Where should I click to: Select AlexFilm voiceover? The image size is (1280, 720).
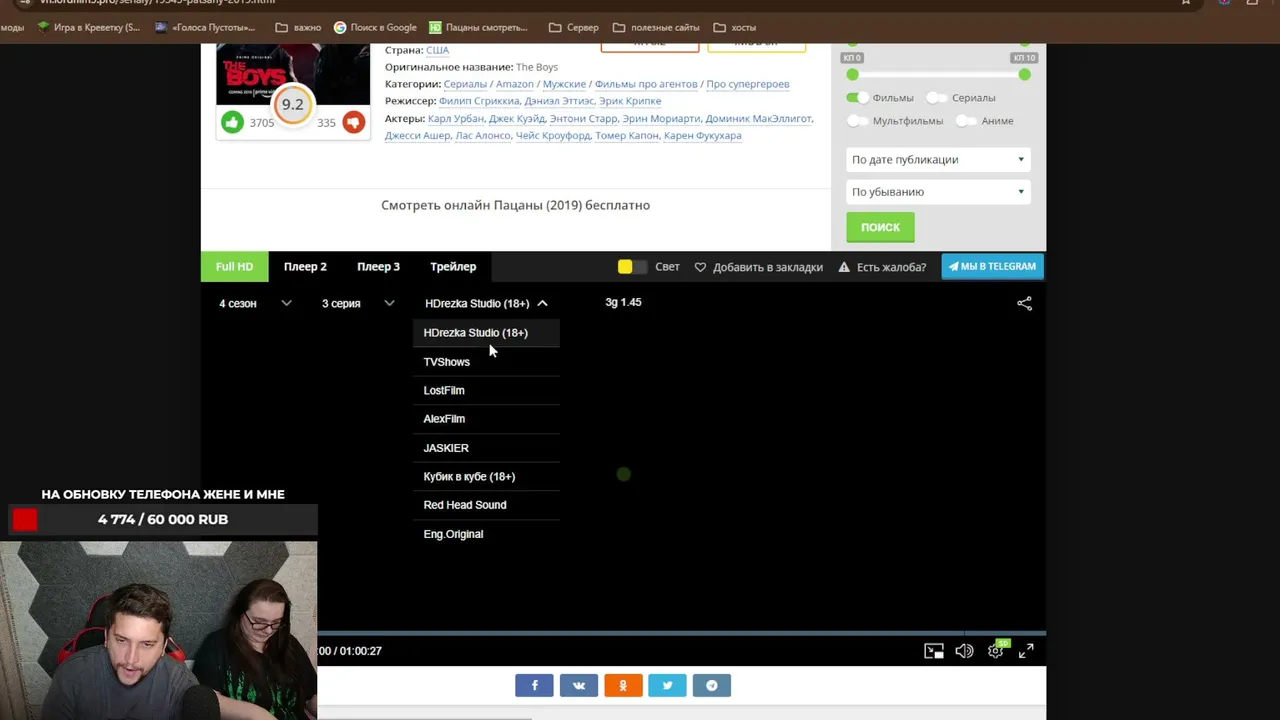tap(486, 419)
